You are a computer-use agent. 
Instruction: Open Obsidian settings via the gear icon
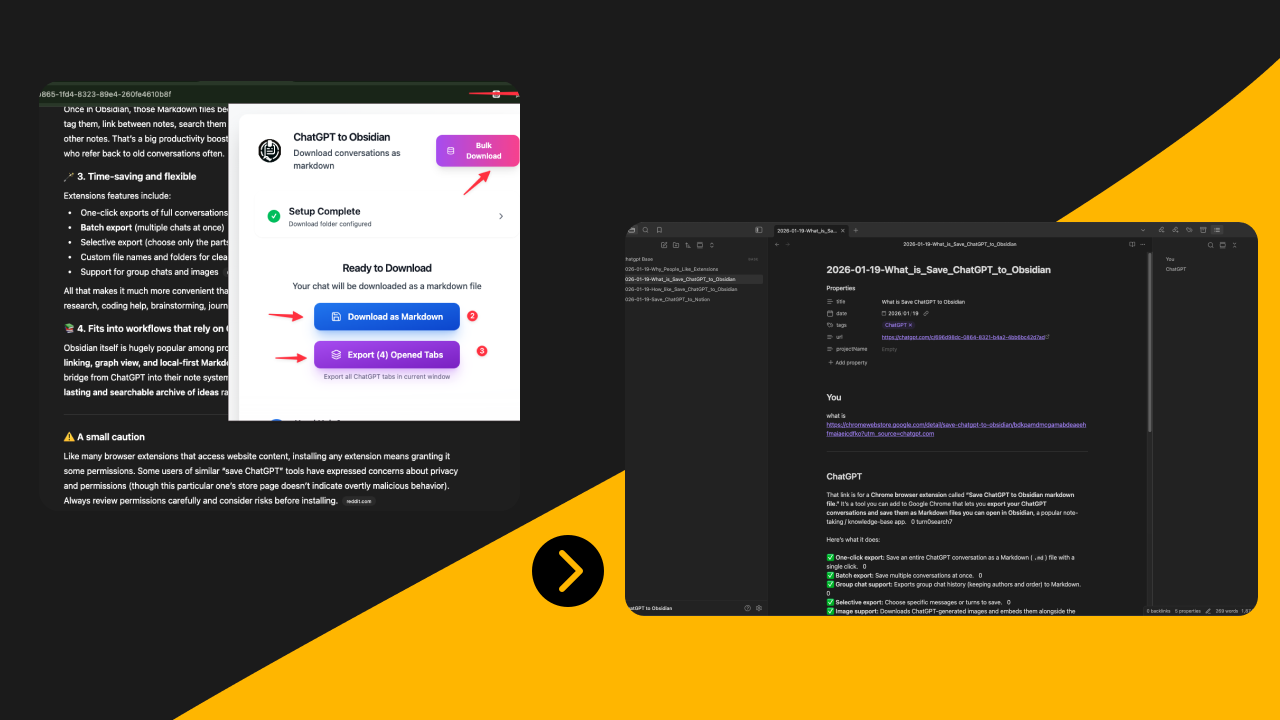(757, 607)
